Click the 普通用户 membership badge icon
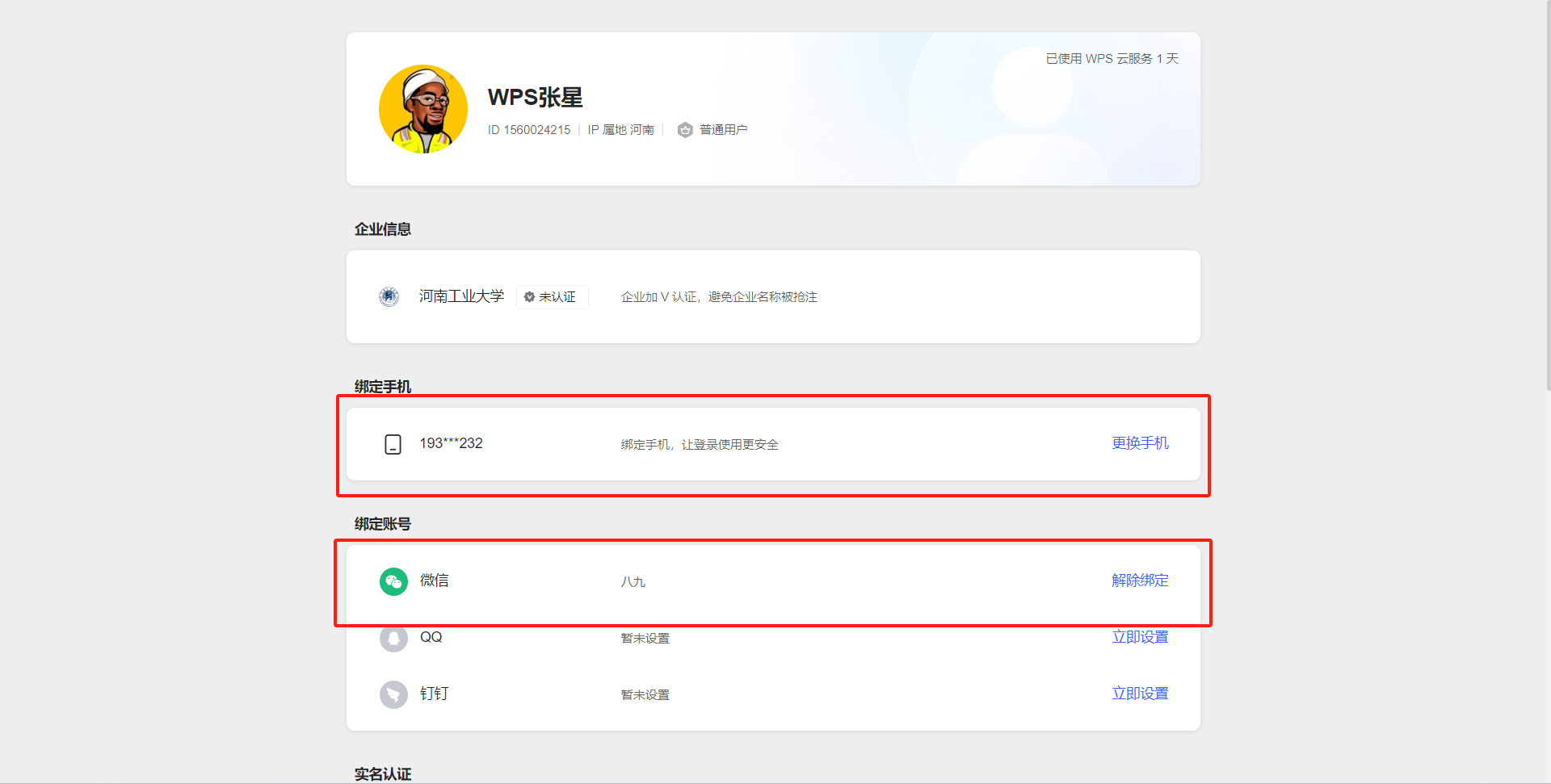This screenshot has height=784, width=1551. pyautogui.click(x=685, y=130)
